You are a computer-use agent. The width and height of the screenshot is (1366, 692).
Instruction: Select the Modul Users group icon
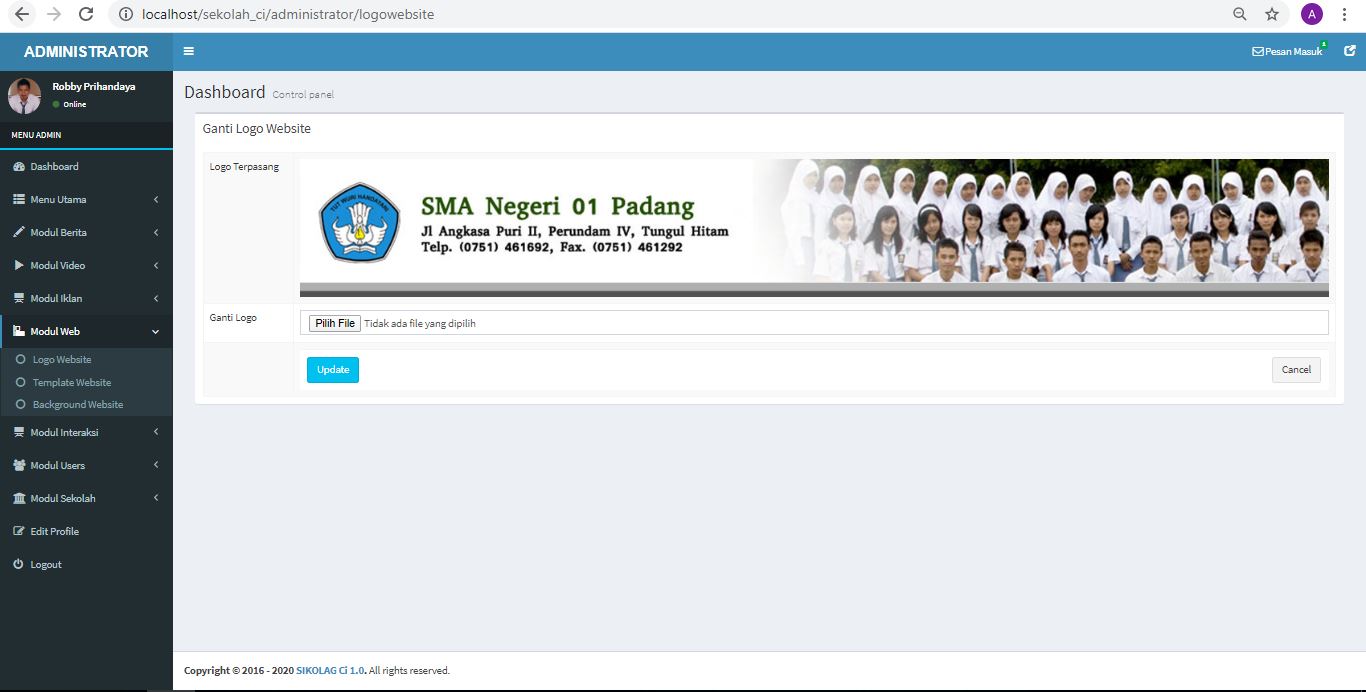(x=20, y=465)
